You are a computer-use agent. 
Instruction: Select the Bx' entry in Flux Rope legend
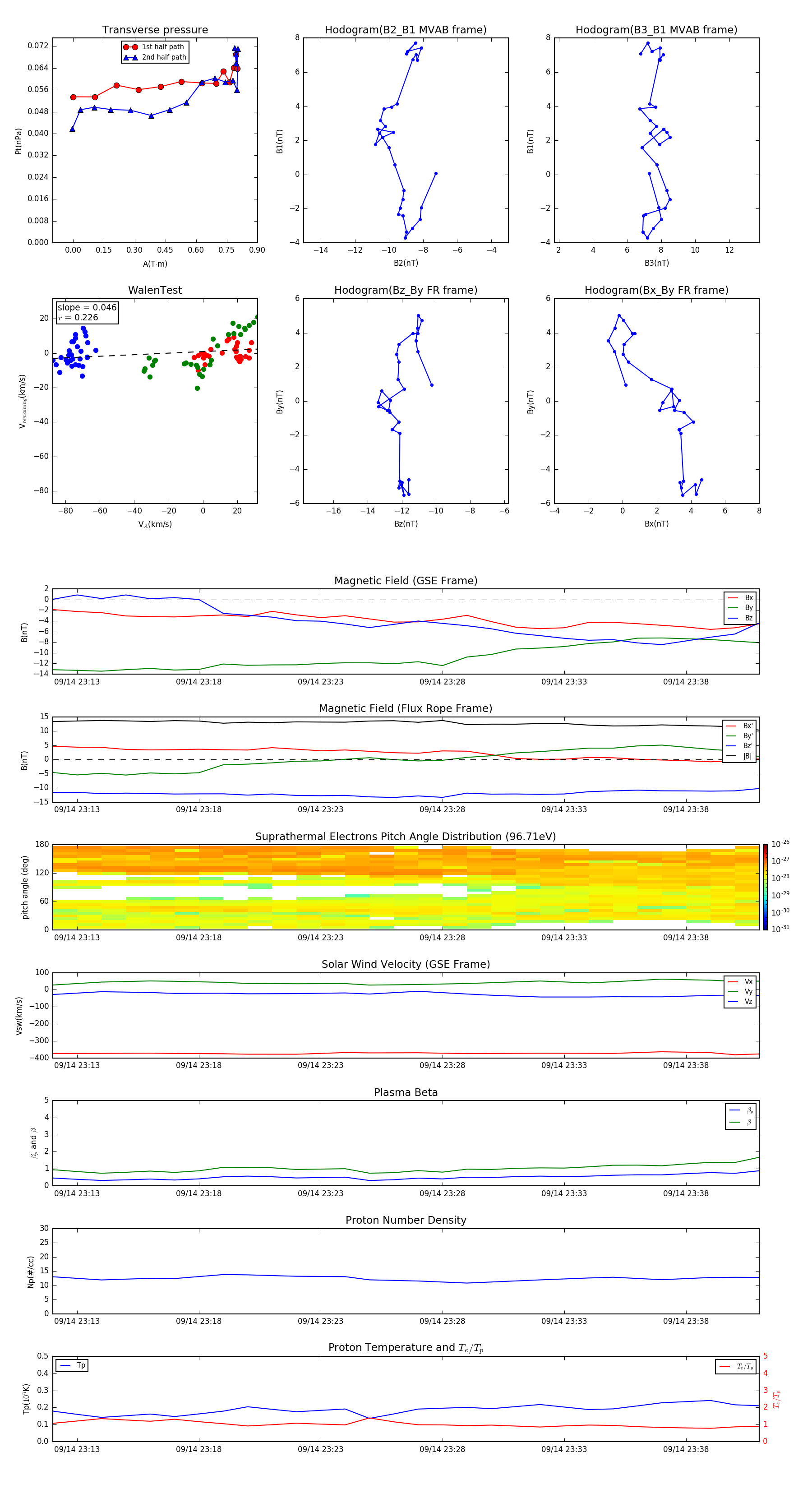pyautogui.click(x=739, y=726)
